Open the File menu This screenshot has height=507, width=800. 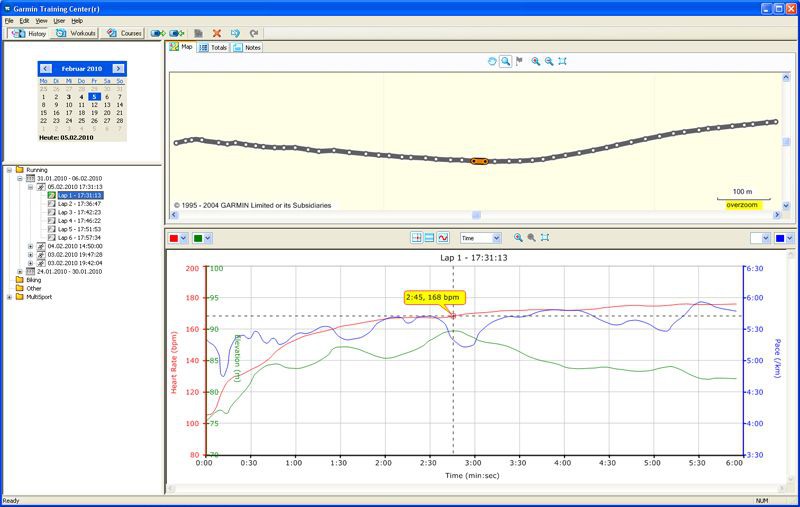(x=9, y=21)
